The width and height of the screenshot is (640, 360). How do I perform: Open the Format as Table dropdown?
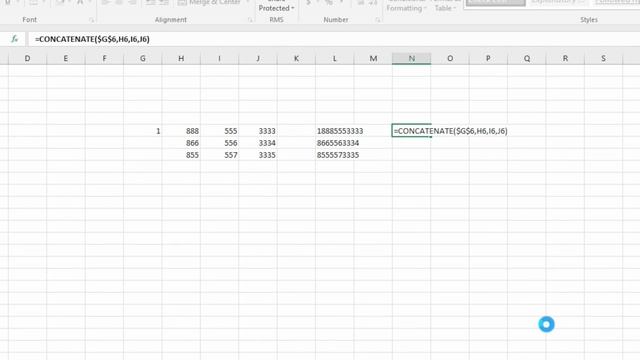[445, 6]
